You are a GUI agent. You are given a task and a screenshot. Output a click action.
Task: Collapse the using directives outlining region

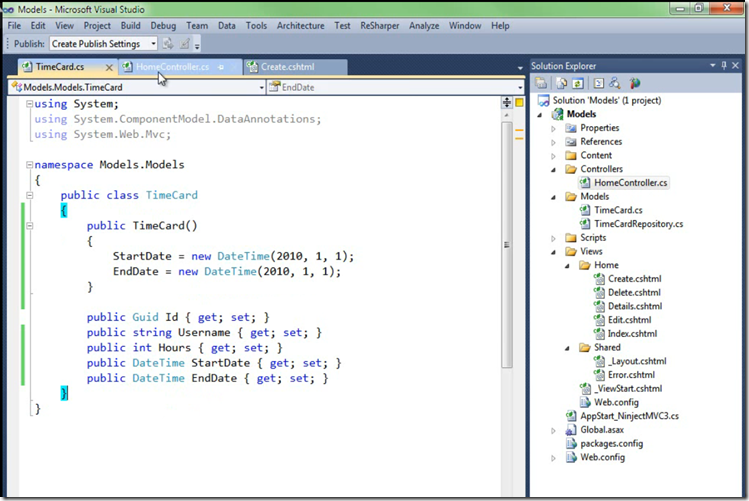pyautogui.click(x=30, y=104)
